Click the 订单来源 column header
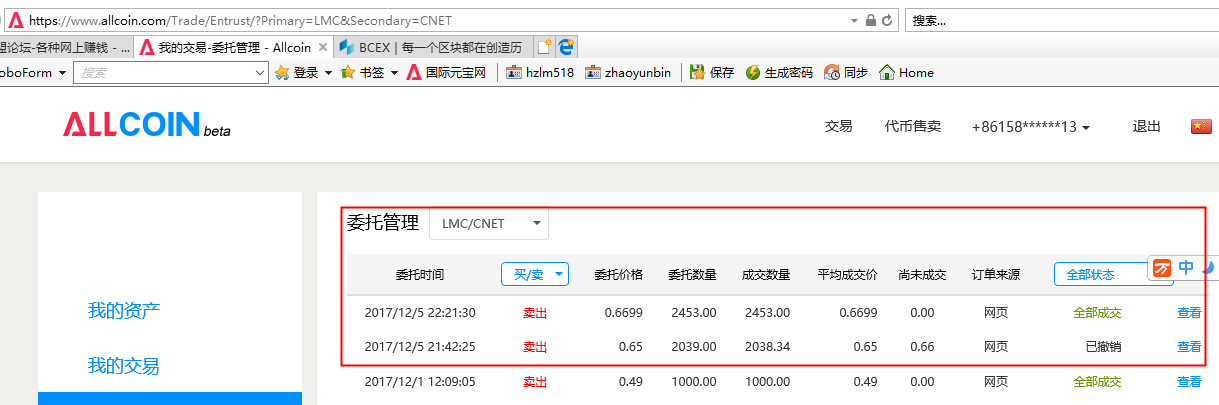 pyautogui.click(x=996, y=275)
